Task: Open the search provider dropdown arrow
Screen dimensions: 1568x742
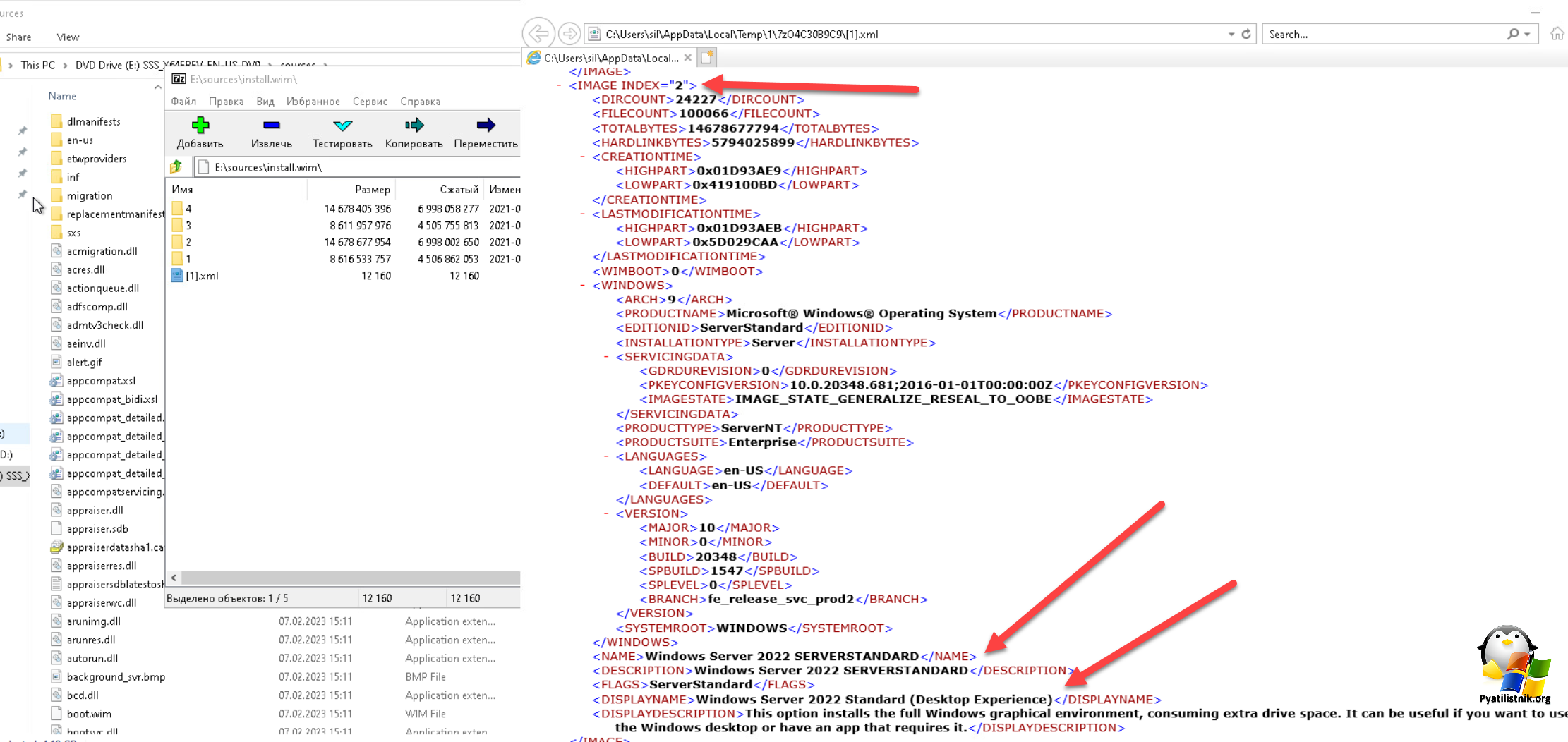Action: [x=1527, y=34]
